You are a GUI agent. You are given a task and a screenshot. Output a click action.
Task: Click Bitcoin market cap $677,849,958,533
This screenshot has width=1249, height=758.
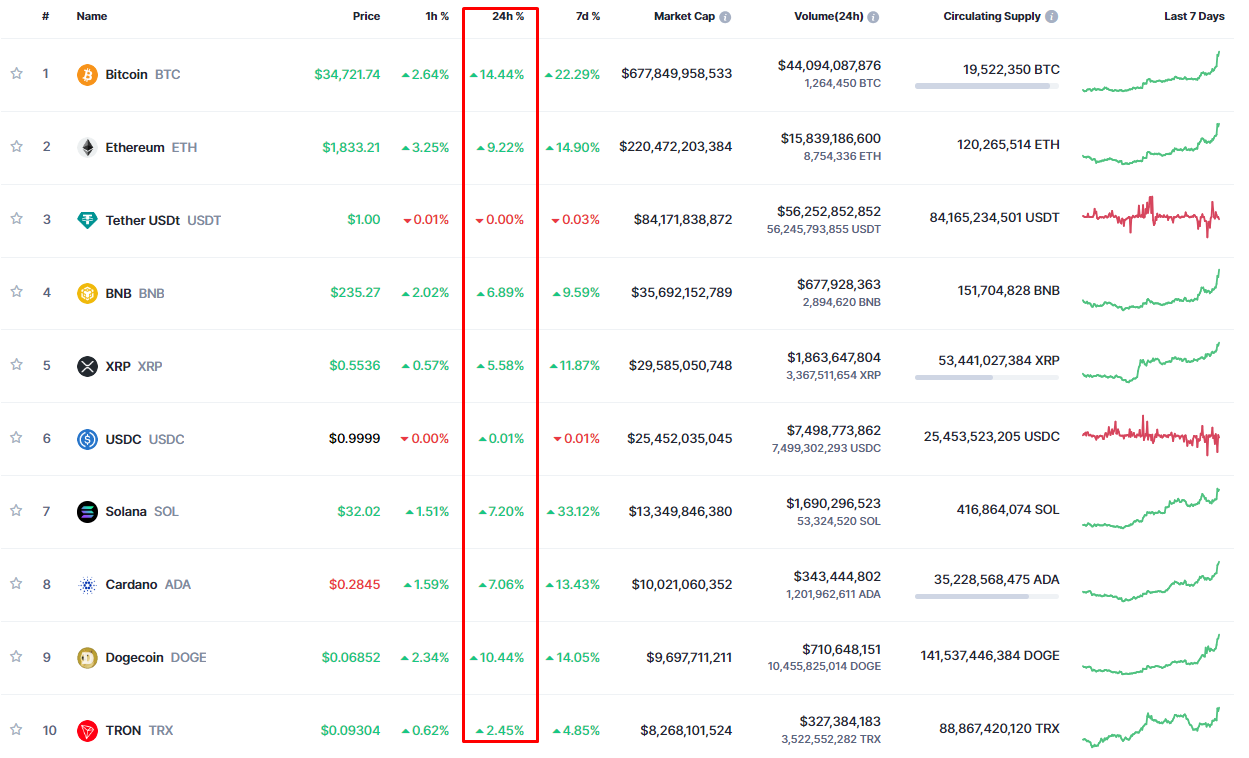pos(677,74)
